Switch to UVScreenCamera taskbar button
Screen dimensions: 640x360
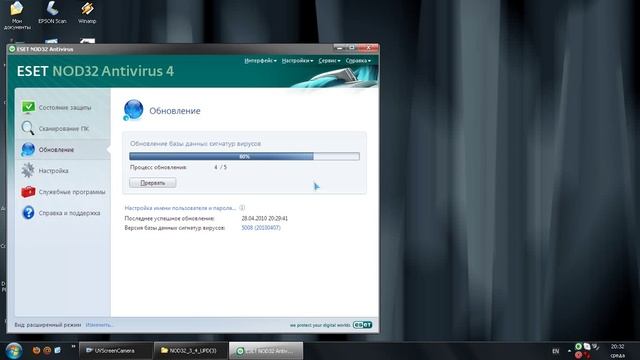click(x=116, y=351)
